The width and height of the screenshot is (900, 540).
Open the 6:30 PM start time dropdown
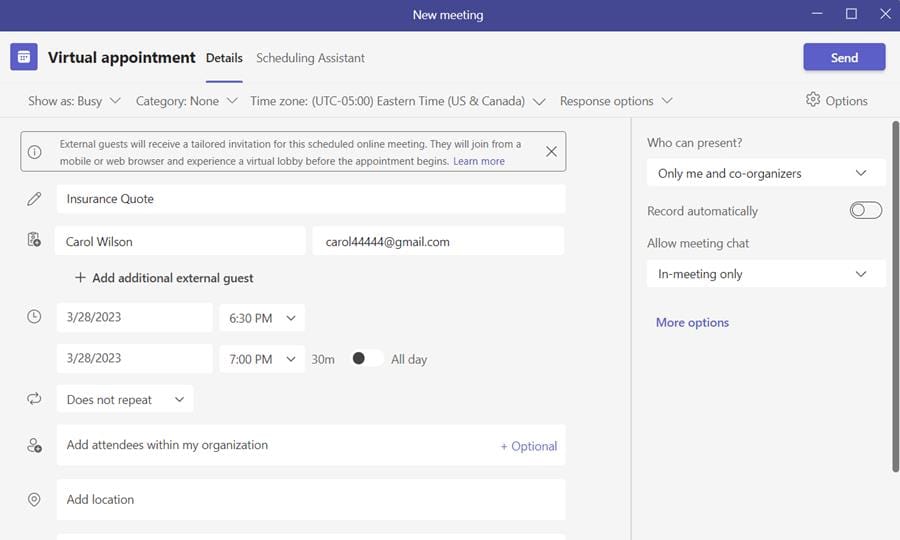pos(262,318)
